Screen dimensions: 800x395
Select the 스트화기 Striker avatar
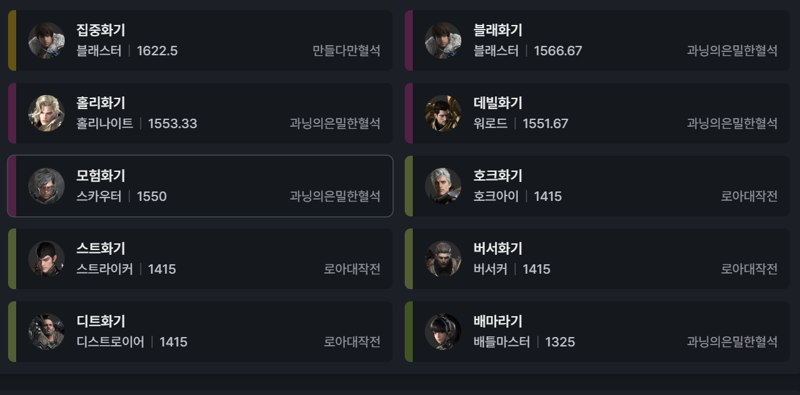[46, 259]
